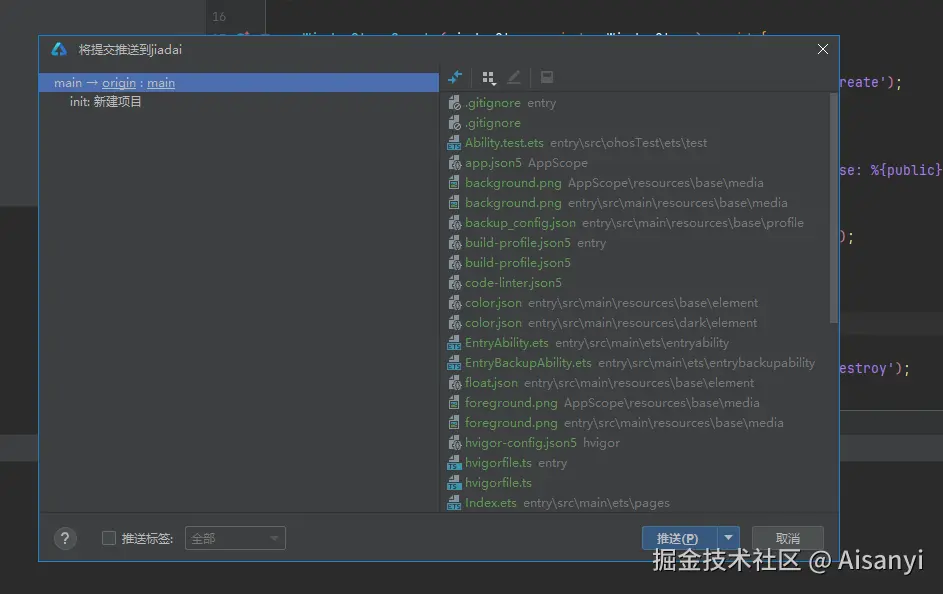Click image icon of AppScope foreground.png

point(454,403)
